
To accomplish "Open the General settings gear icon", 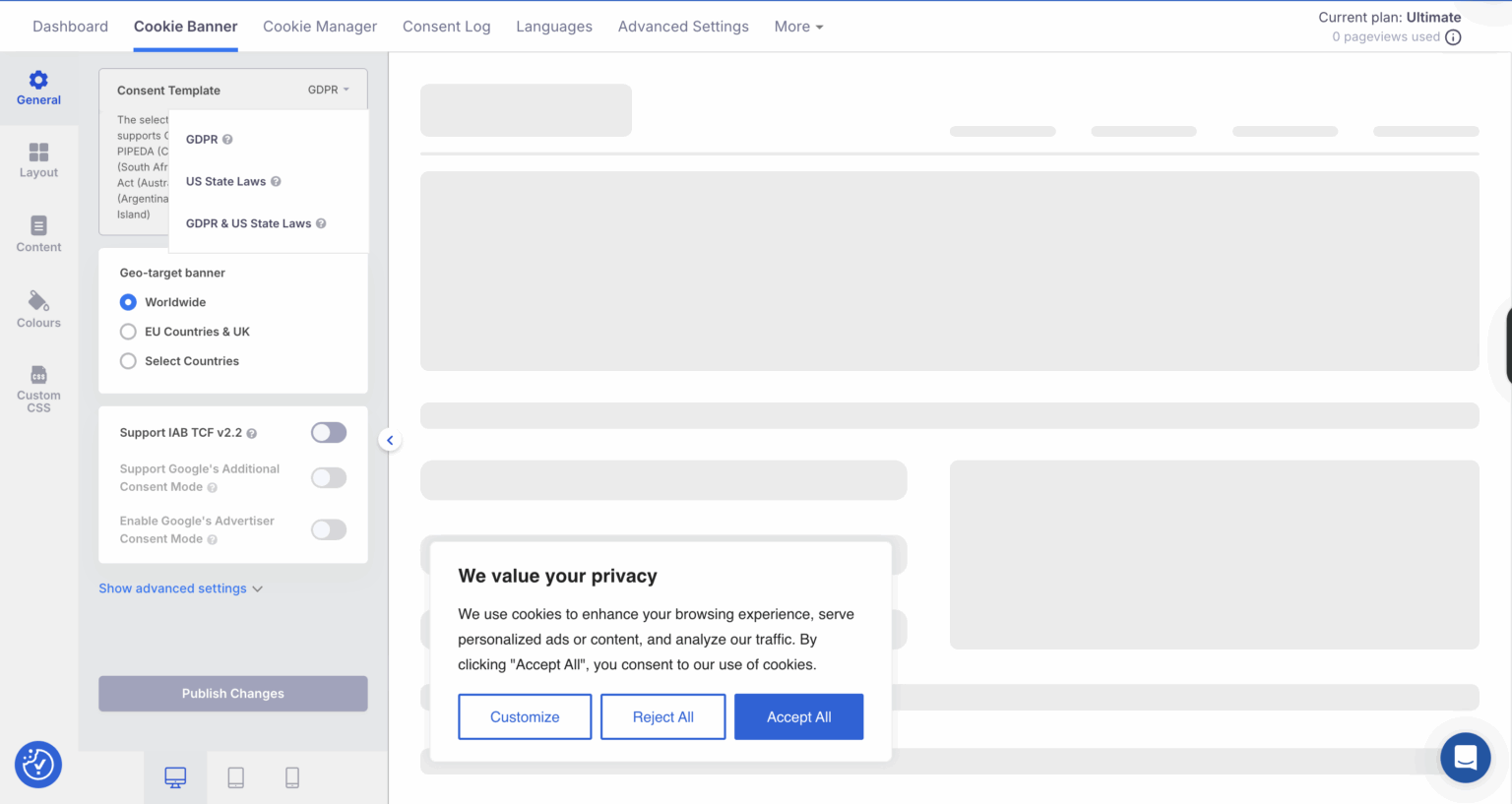I will [x=38, y=81].
